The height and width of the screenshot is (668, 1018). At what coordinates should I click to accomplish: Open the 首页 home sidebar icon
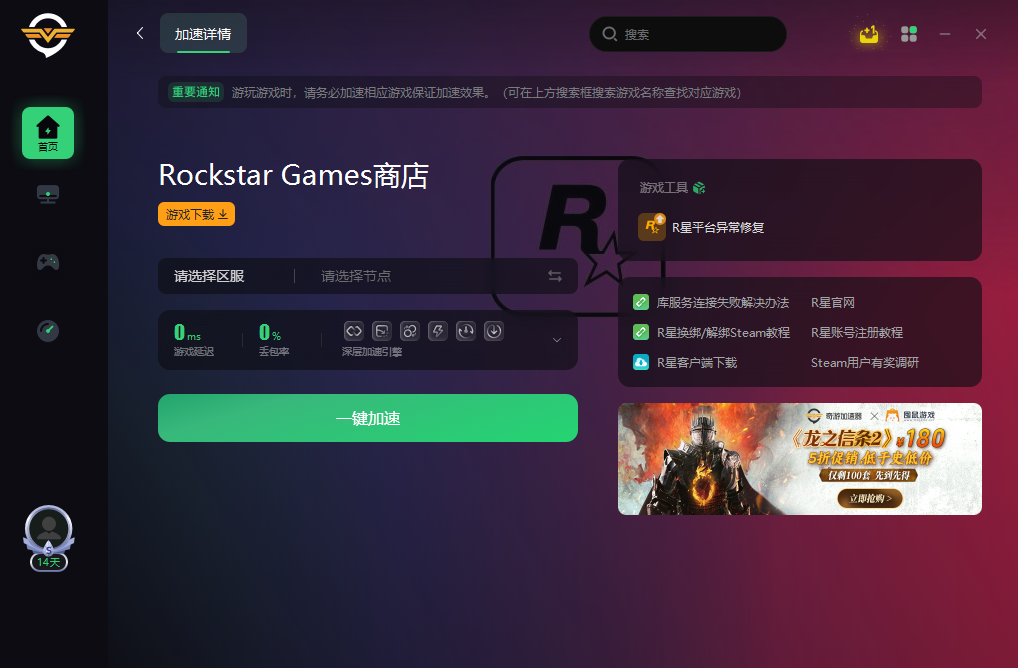tap(48, 133)
